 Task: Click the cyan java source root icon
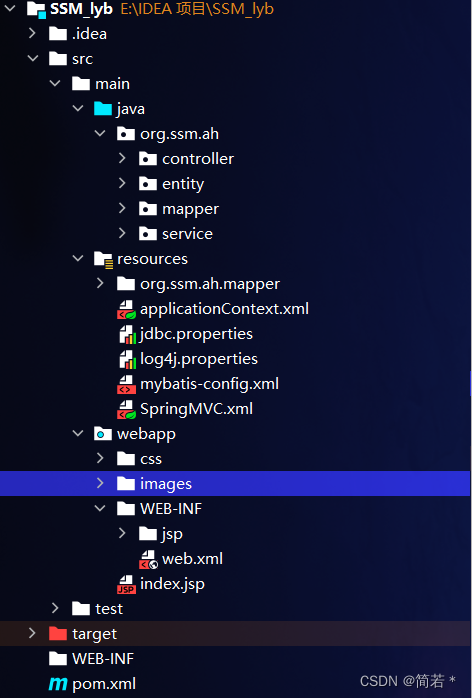pos(103,108)
